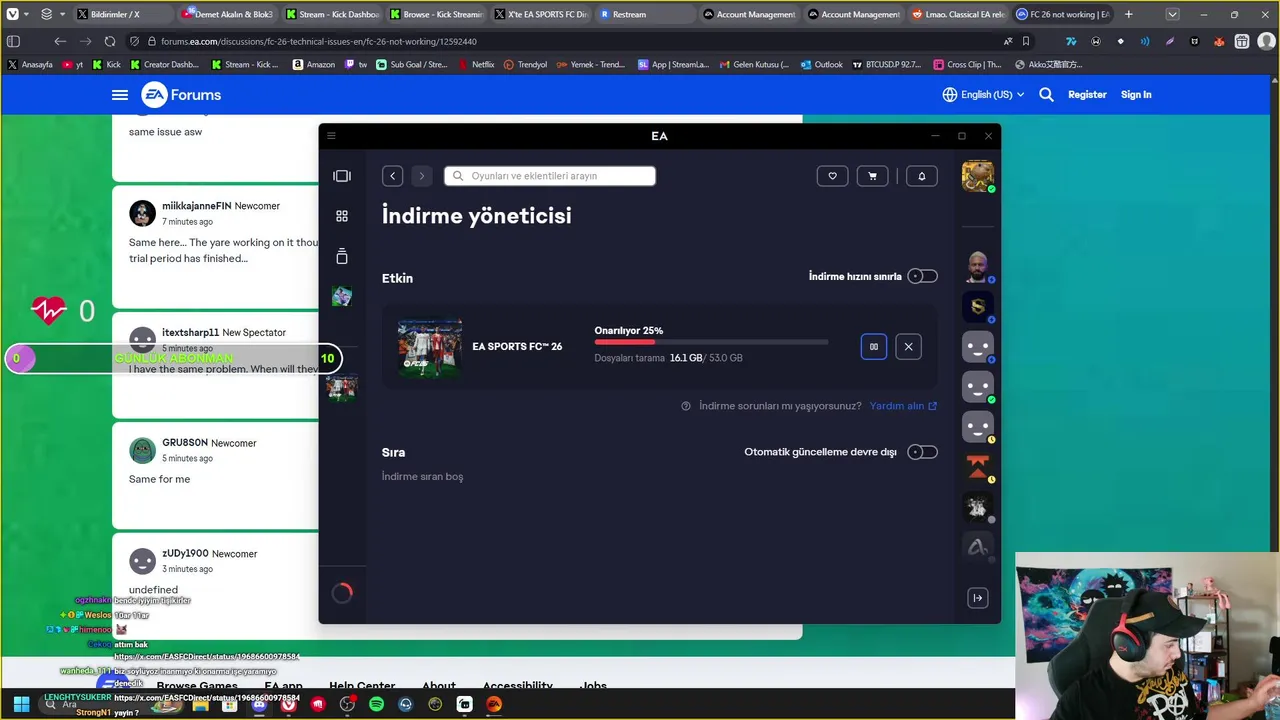The height and width of the screenshot is (720, 1280).
Task: Open the download manager spinner icon
Action: [342, 593]
